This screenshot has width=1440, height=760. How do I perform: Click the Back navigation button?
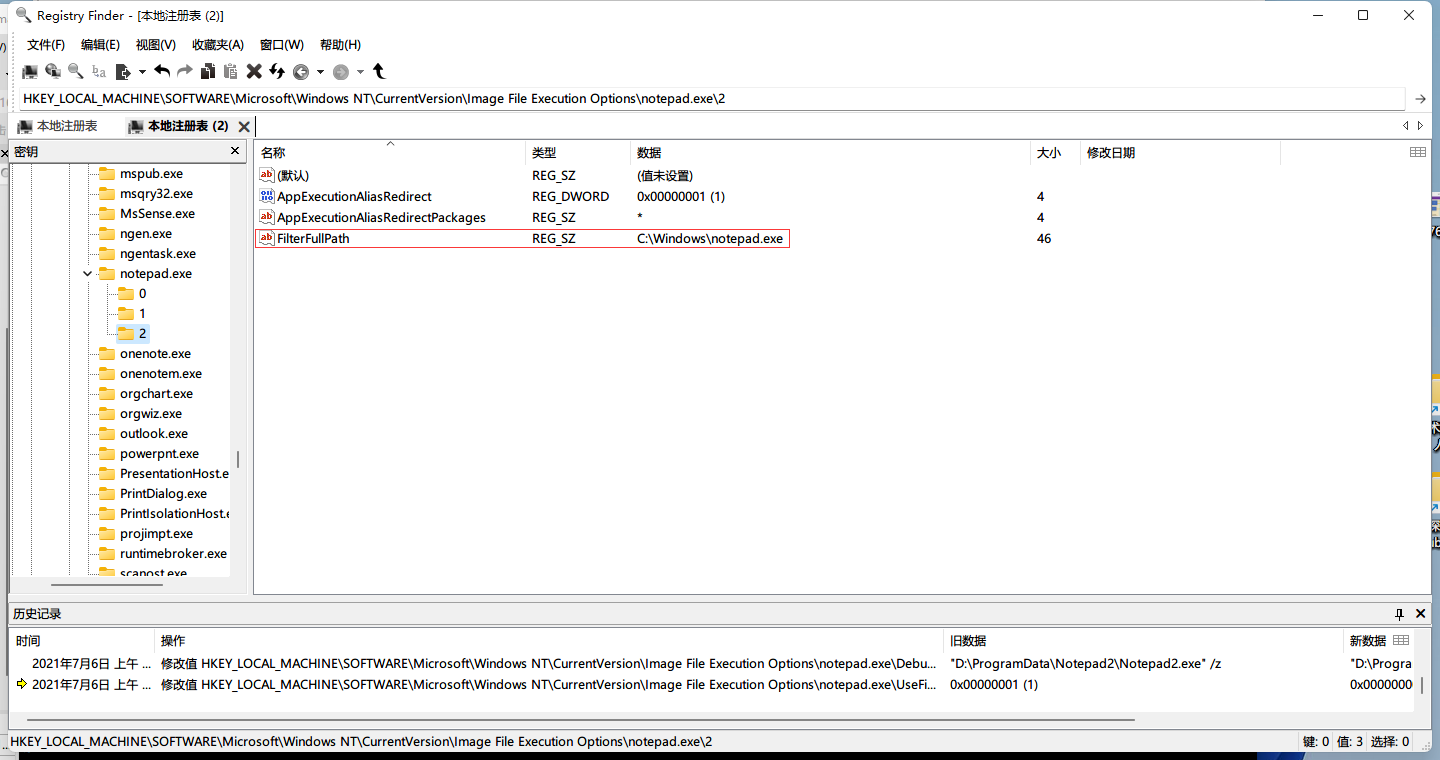pyautogui.click(x=301, y=71)
